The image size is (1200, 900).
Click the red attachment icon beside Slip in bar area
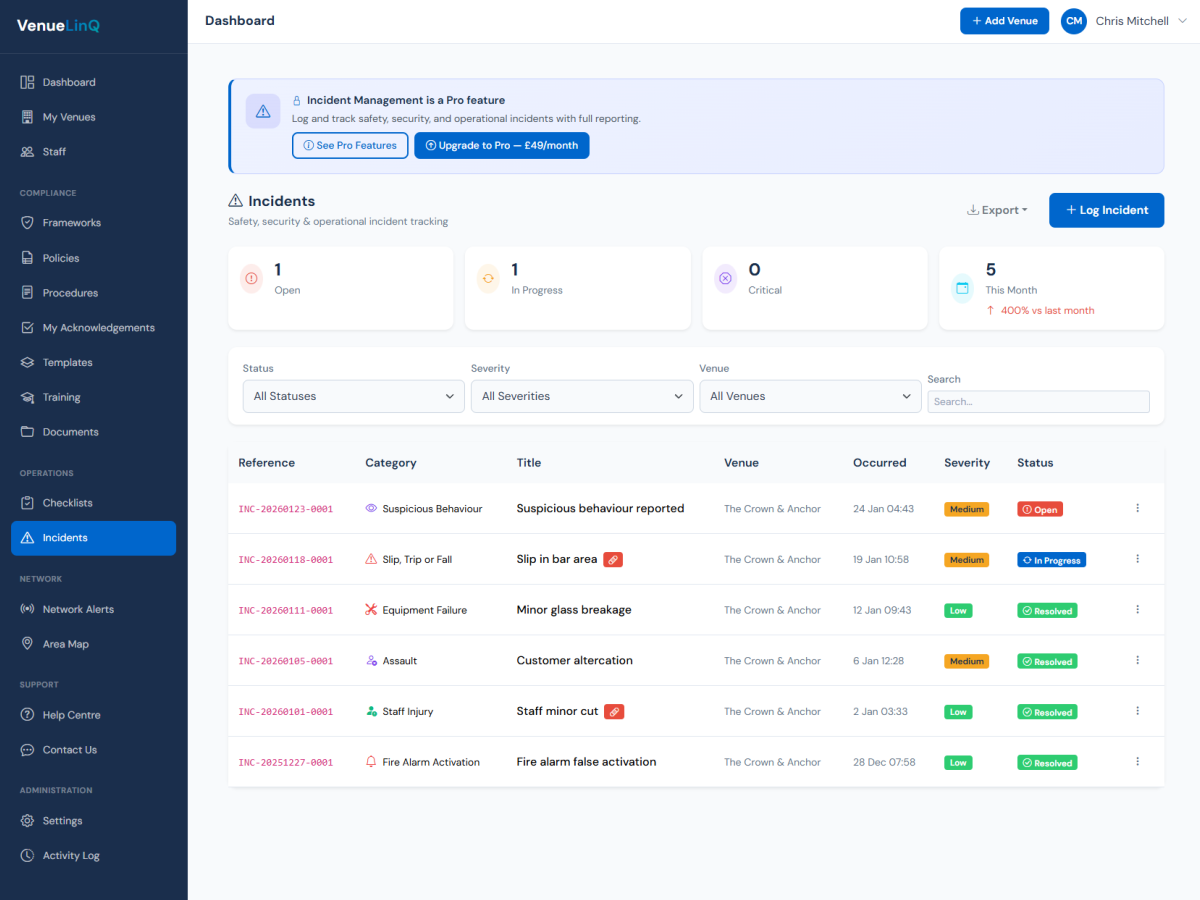613,560
